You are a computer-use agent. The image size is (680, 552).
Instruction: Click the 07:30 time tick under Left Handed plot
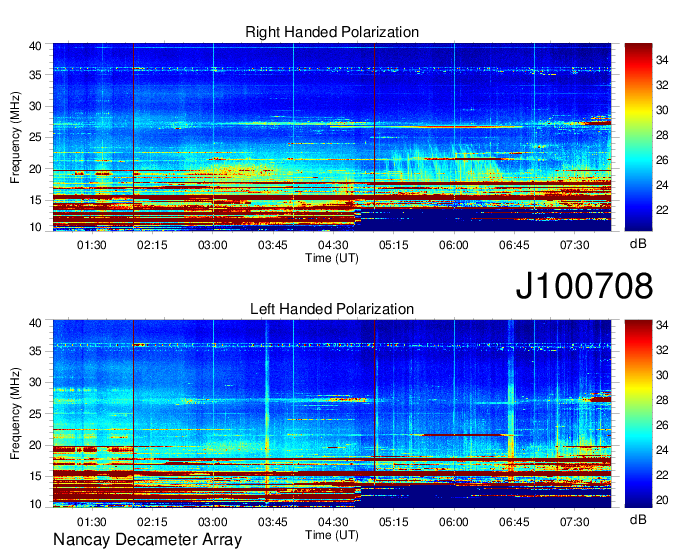coord(574,522)
